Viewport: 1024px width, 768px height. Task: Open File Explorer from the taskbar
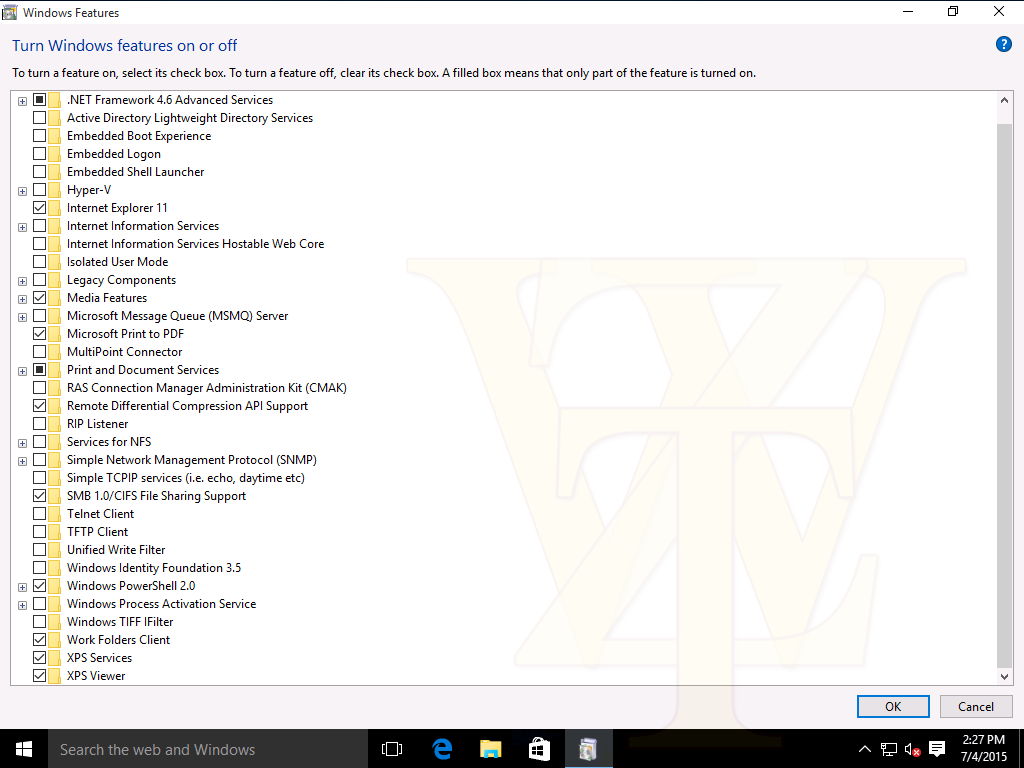click(490, 749)
